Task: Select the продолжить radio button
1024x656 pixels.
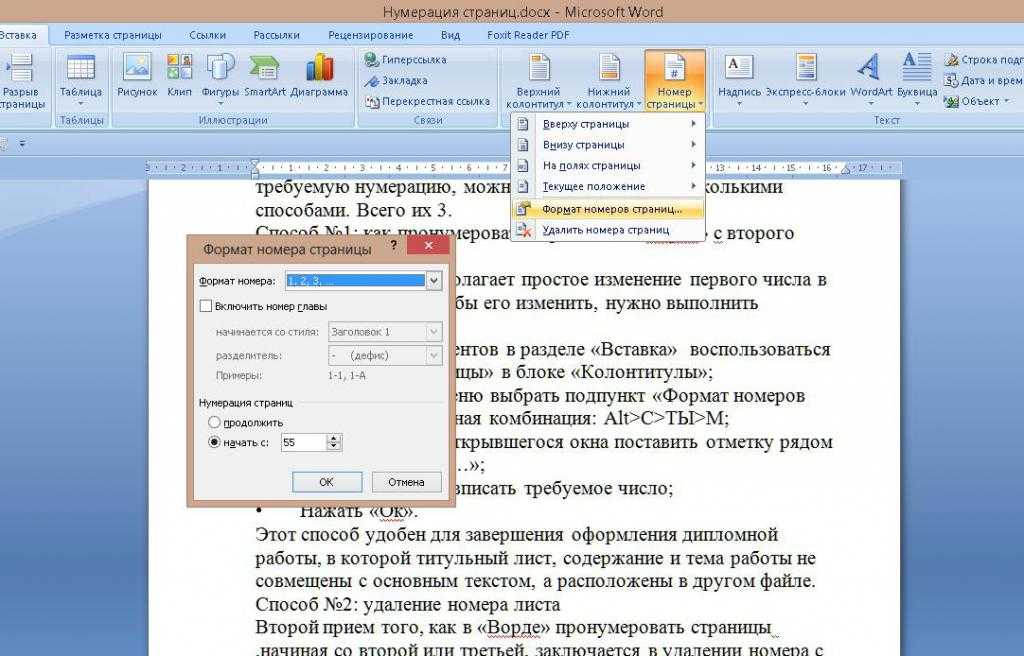Action: point(214,422)
